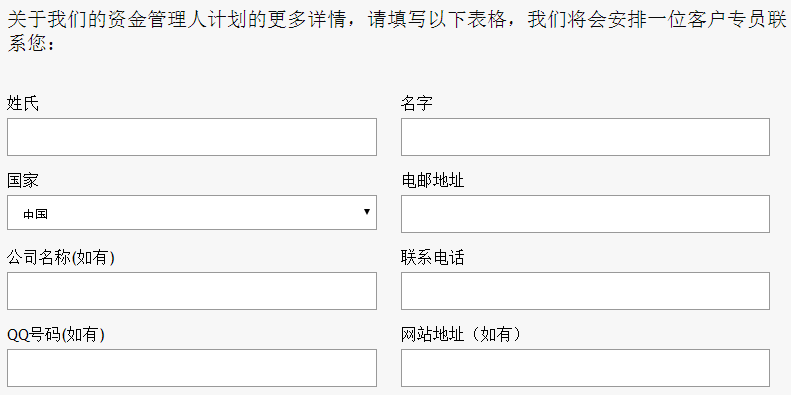Click the 姓氏 label text
The height and width of the screenshot is (395, 791).
[x=23, y=104]
